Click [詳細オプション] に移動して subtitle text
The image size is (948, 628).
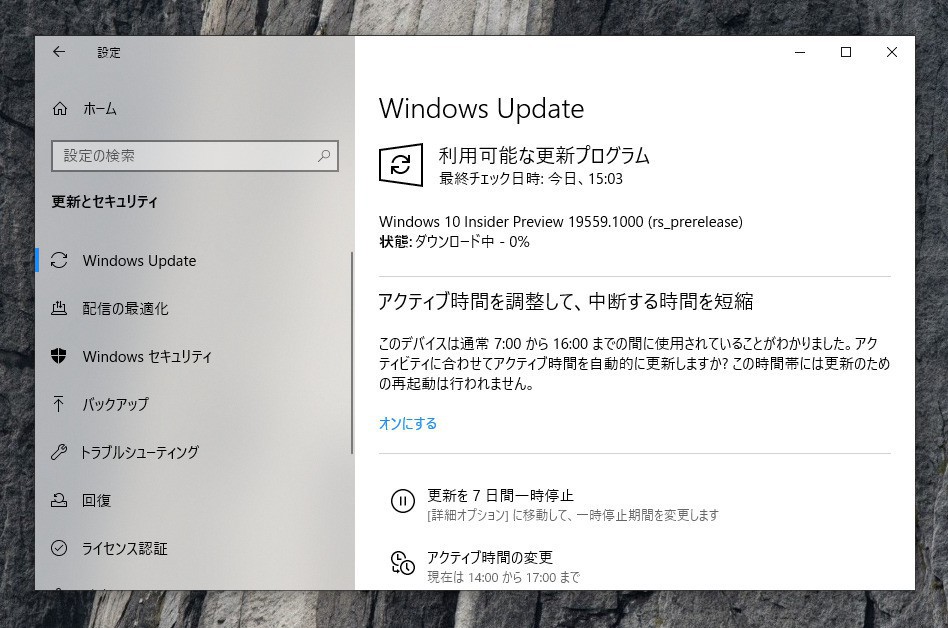pyautogui.click(x=573, y=516)
